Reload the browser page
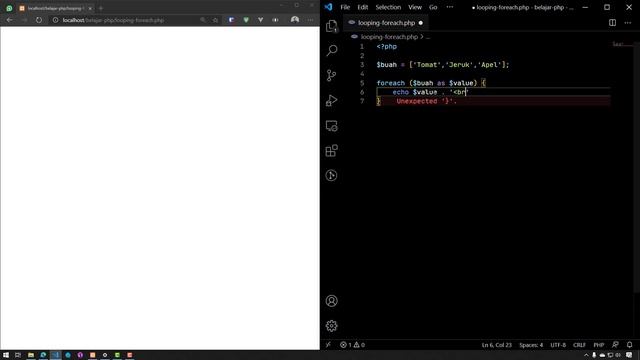Image resolution: width=640 pixels, height=360 pixels. (39, 20)
